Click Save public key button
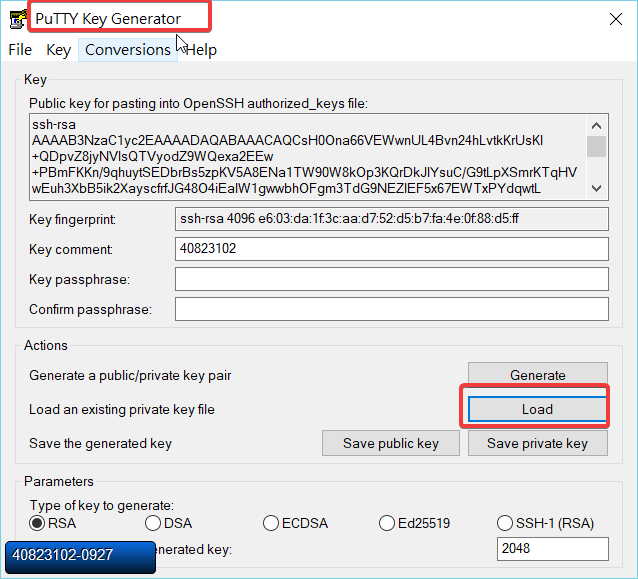 pos(391,443)
